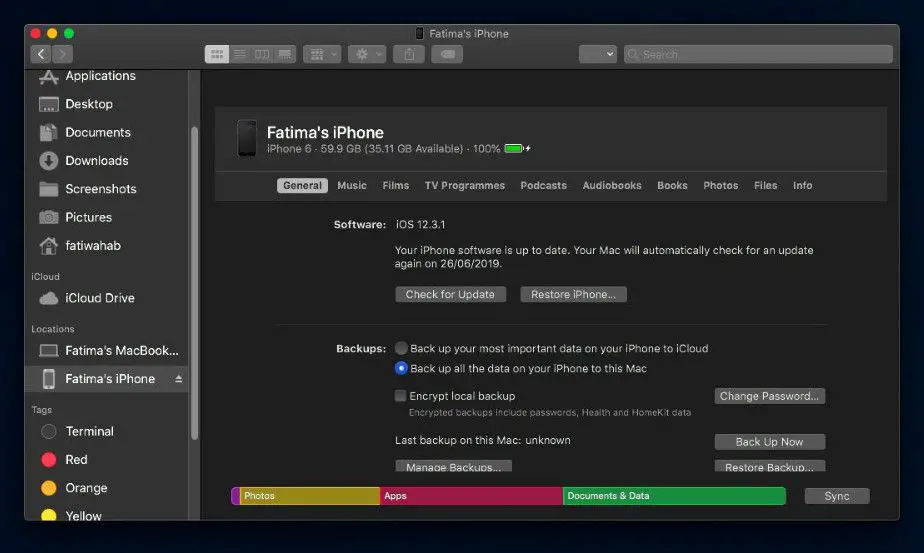924x553 pixels.
Task: Click the Edit Tags toolbar icon
Action: click(x=447, y=54)
